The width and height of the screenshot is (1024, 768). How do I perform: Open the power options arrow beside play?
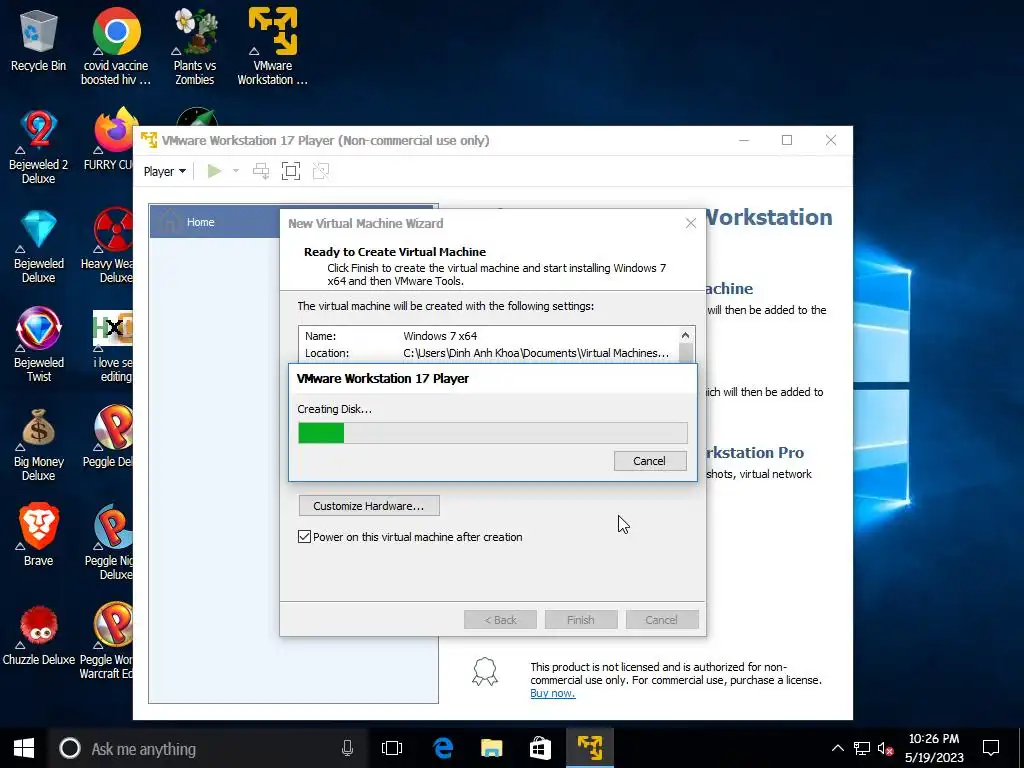(236, 171)
